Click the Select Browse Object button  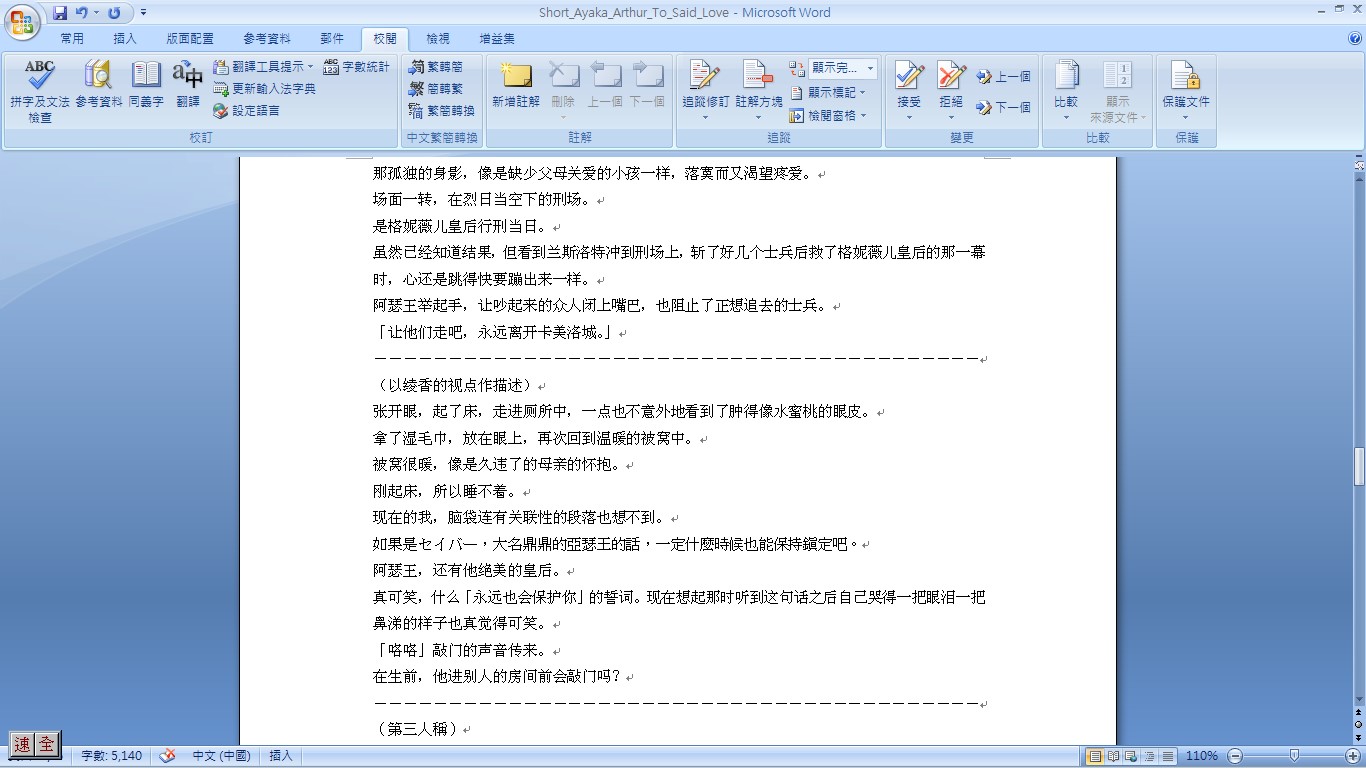(x=1358, y=724)
